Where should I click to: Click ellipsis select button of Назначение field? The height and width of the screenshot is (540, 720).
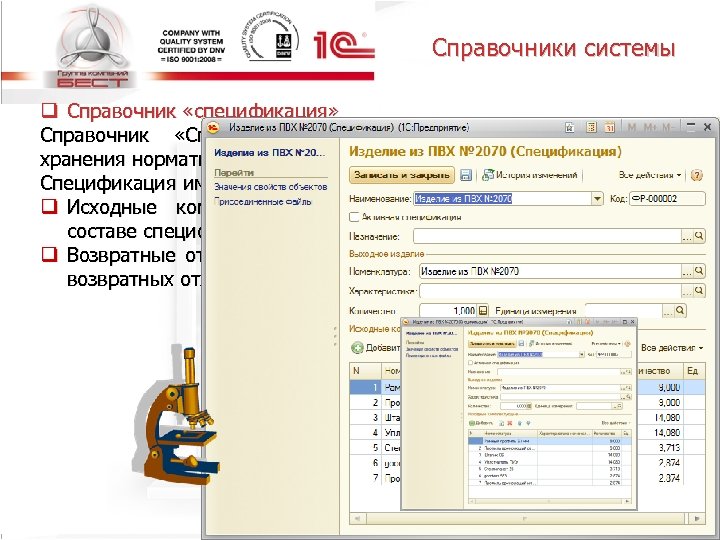coord(687,236)
